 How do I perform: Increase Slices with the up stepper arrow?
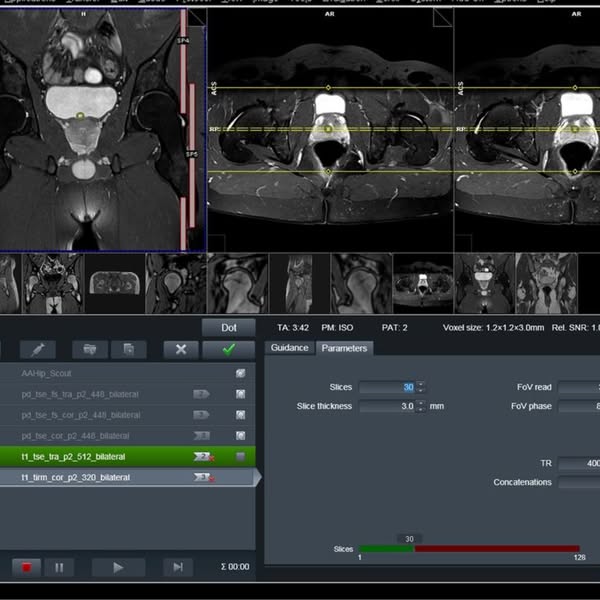point(421,384)
